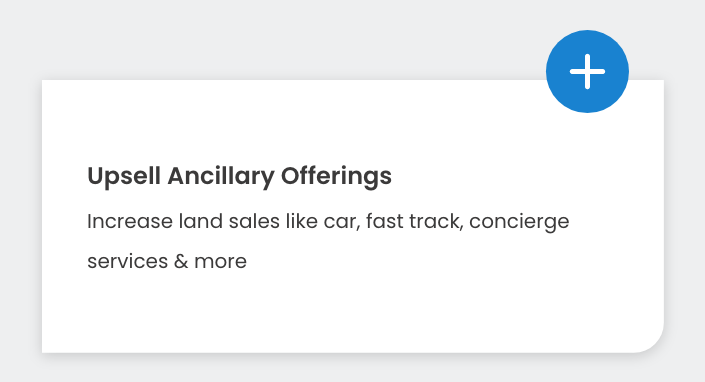Click the ampersand symbol in description
The image size is (705, 382).
(x=181, y=262)
